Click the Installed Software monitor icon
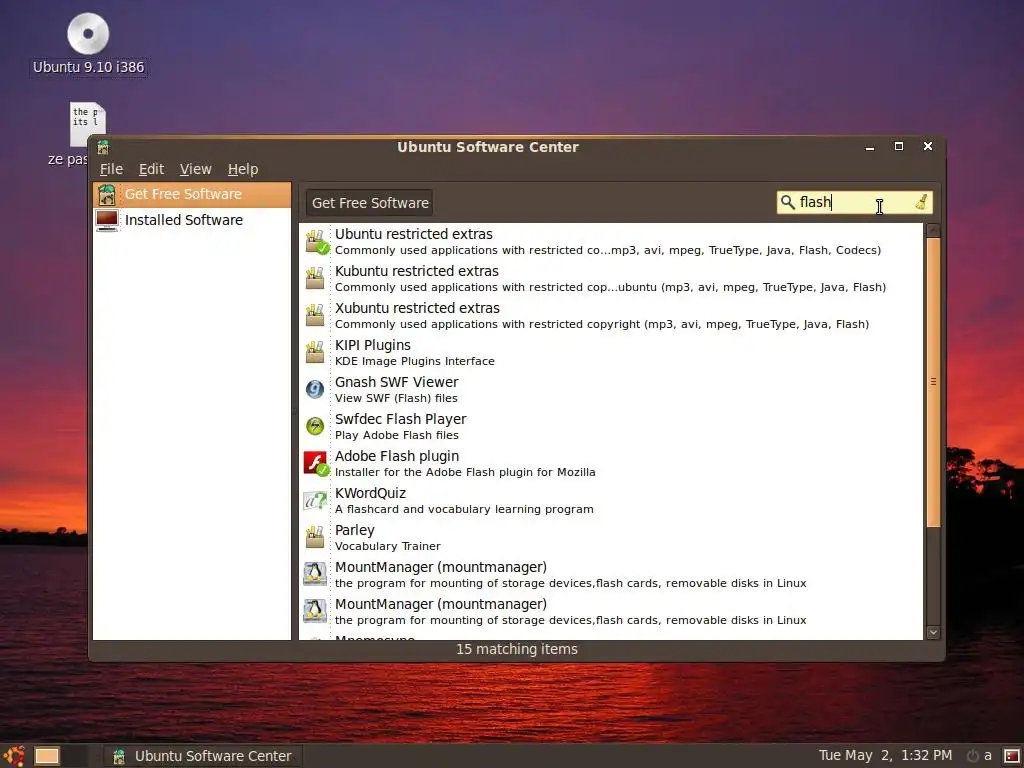The width and height of the screenshot is (1024, 768). (x=106, y=220)
